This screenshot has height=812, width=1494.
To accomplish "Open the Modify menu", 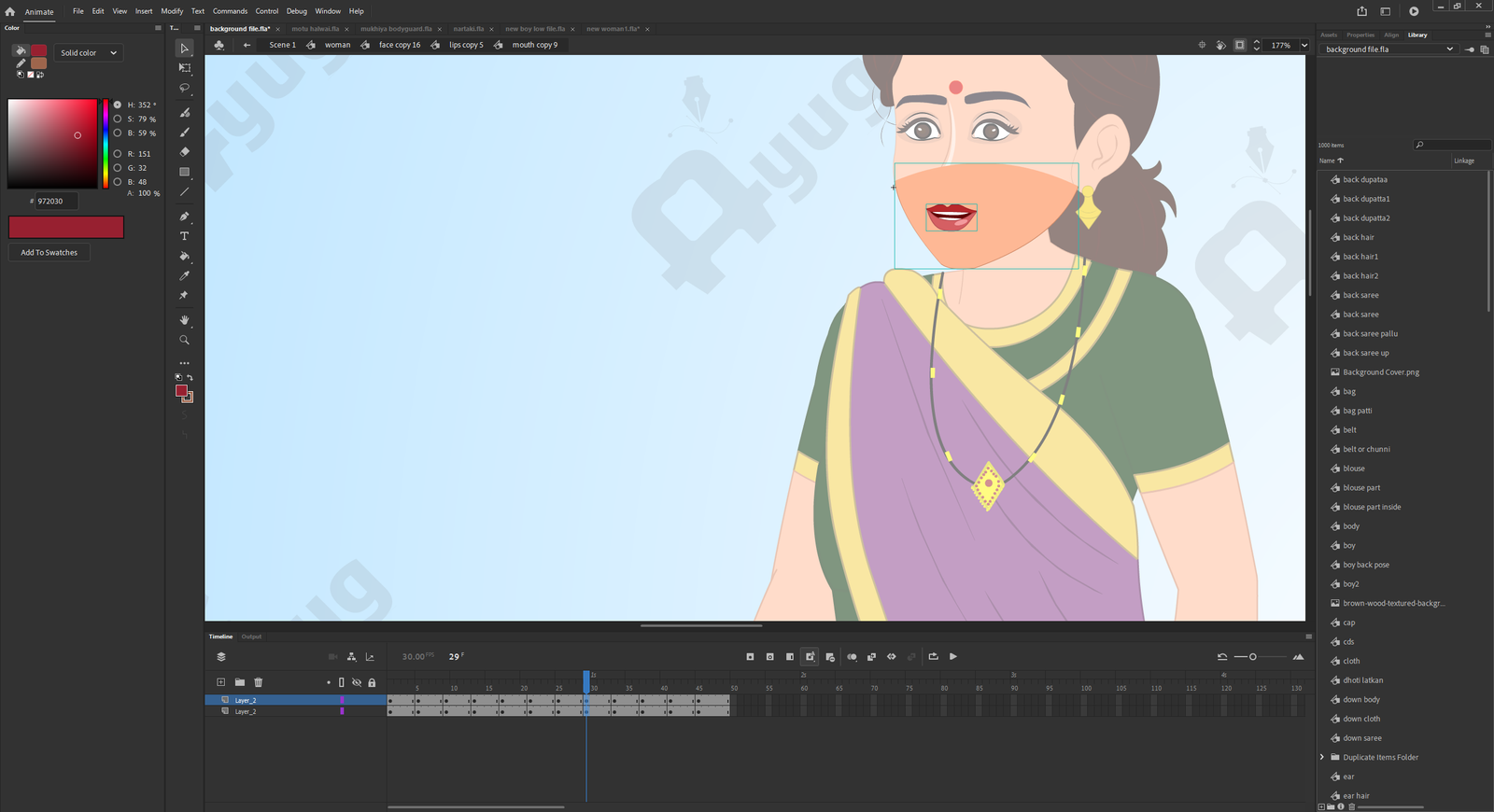I will (x=172, y=11).
